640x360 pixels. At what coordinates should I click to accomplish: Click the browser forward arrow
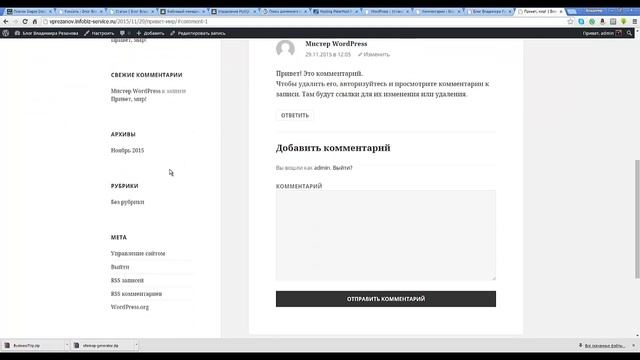(x=16, y=22)
